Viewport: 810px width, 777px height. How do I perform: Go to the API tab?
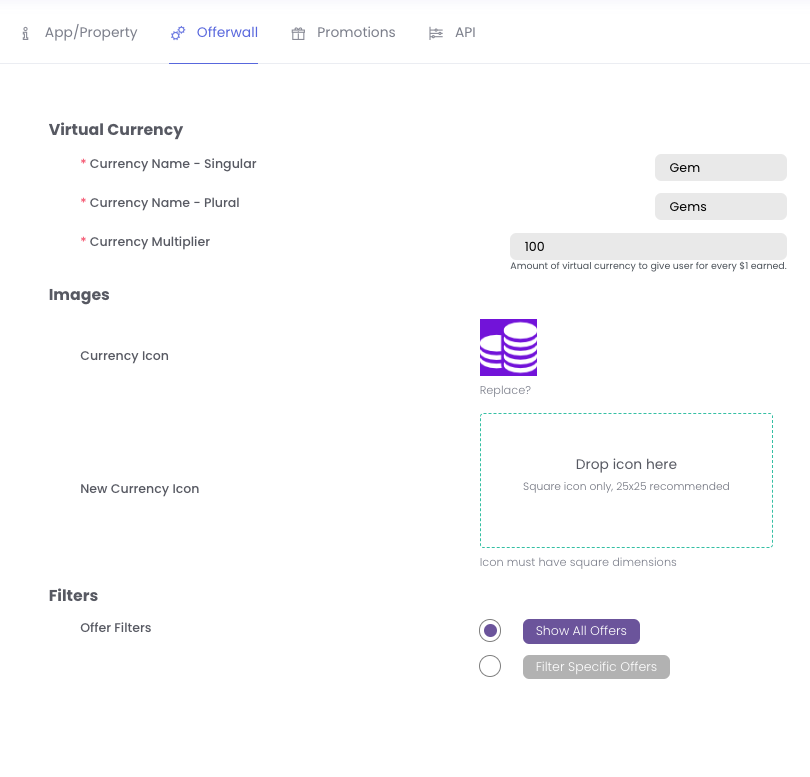click(451, 33)
